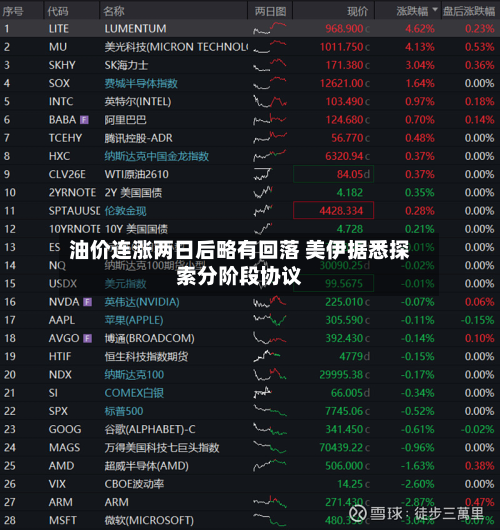Open the 伦敦金现 link

pyautogui.click(x=125, y=211)
